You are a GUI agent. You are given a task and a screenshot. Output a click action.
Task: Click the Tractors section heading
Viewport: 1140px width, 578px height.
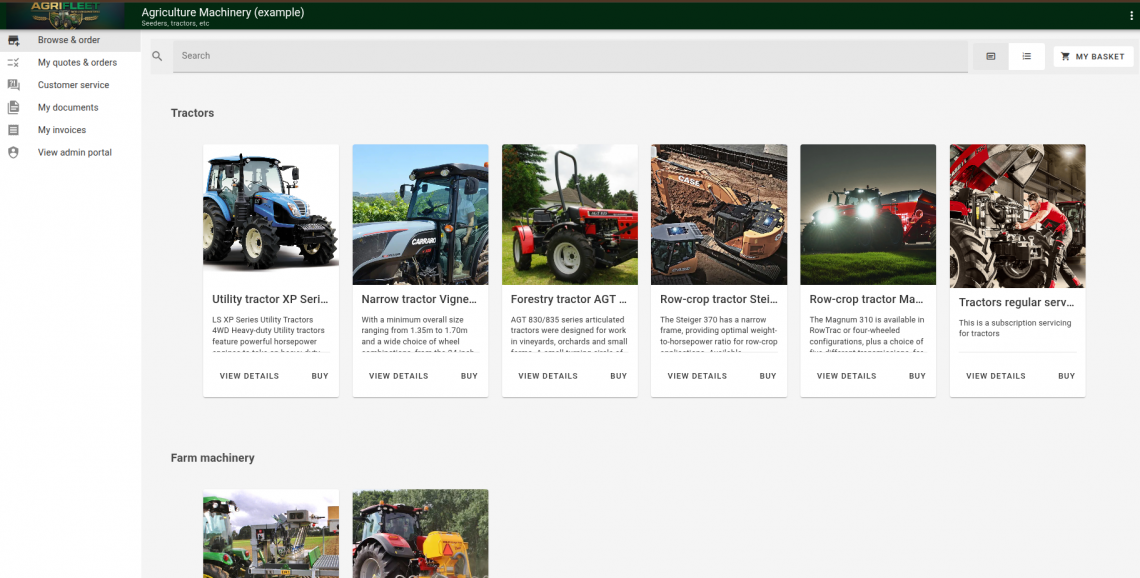(x=193, y=113)
